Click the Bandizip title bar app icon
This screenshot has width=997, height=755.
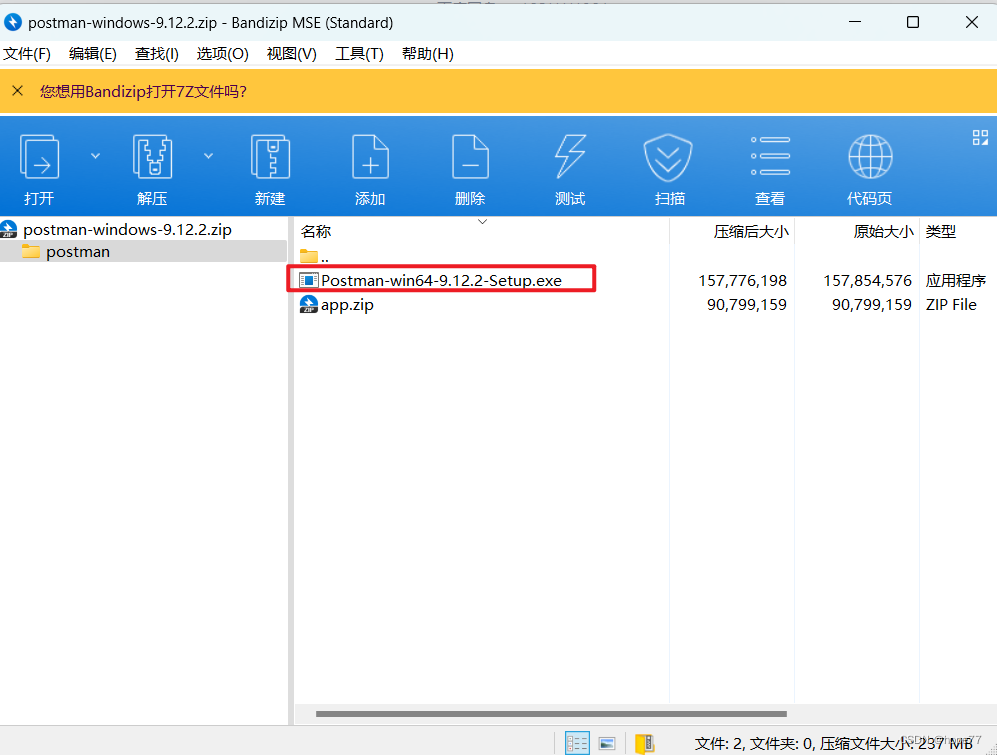click(x=13, y=22)
